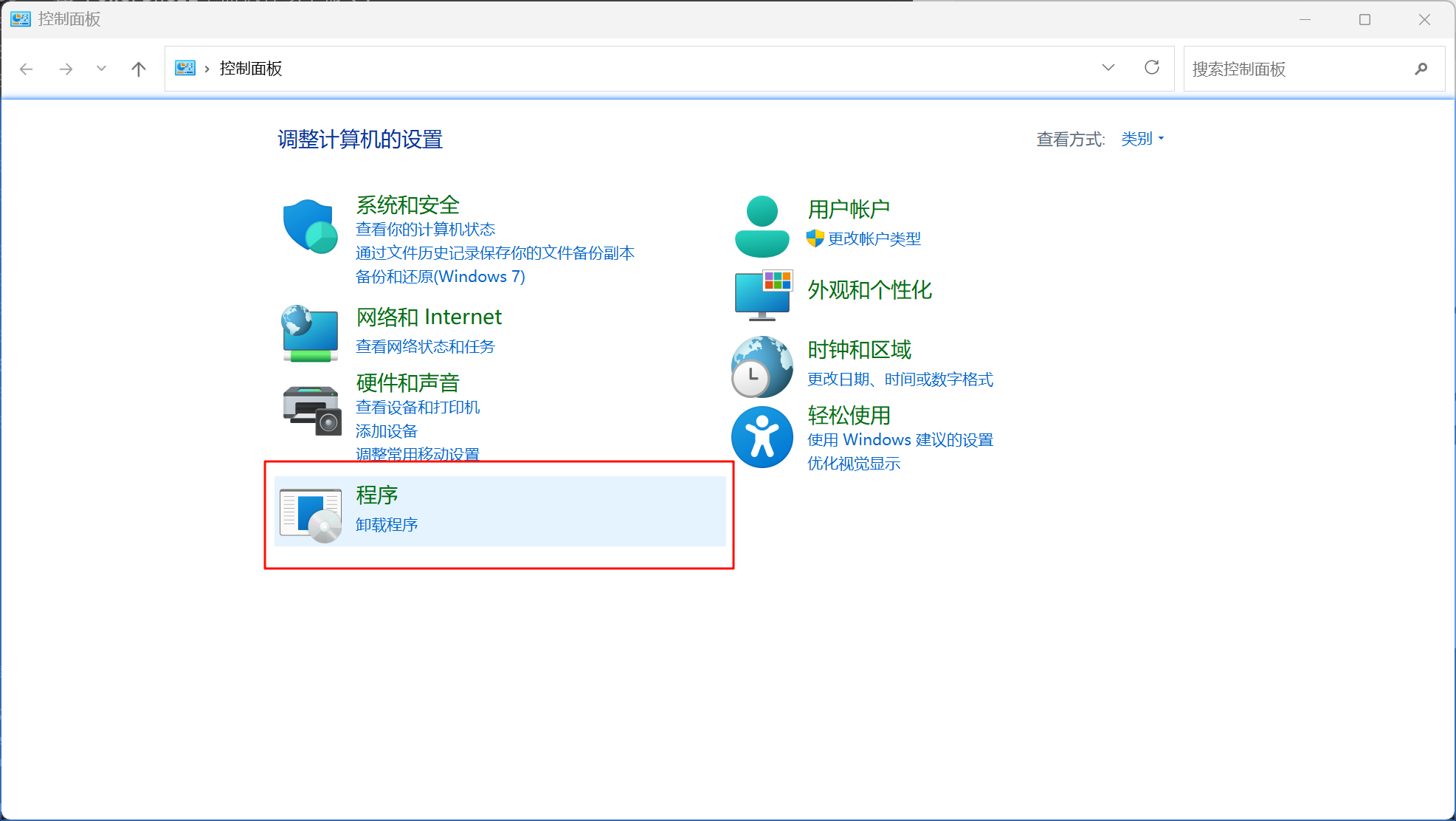The image size is (1456, 821).
Task: Expand the address bar history dropdown
Action: pos(1108,68)
